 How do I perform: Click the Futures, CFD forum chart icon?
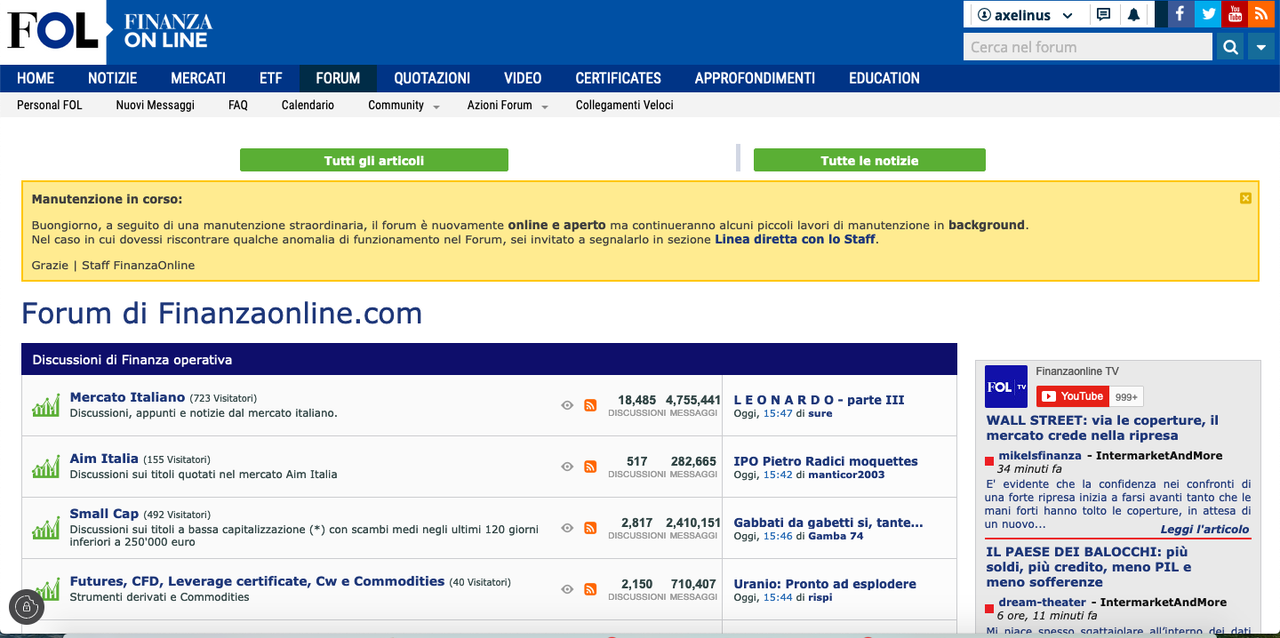coord(46,589)
